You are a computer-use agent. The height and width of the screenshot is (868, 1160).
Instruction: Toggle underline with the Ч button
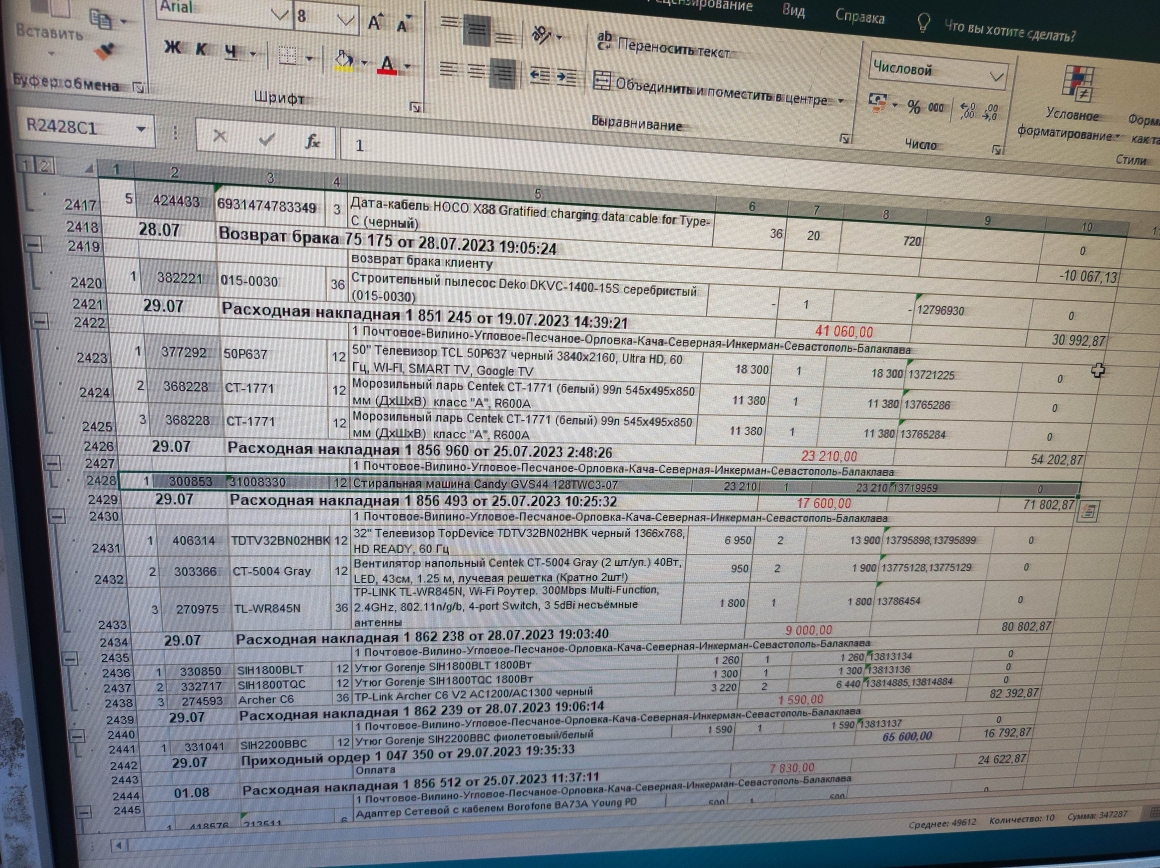click(231, 51)
